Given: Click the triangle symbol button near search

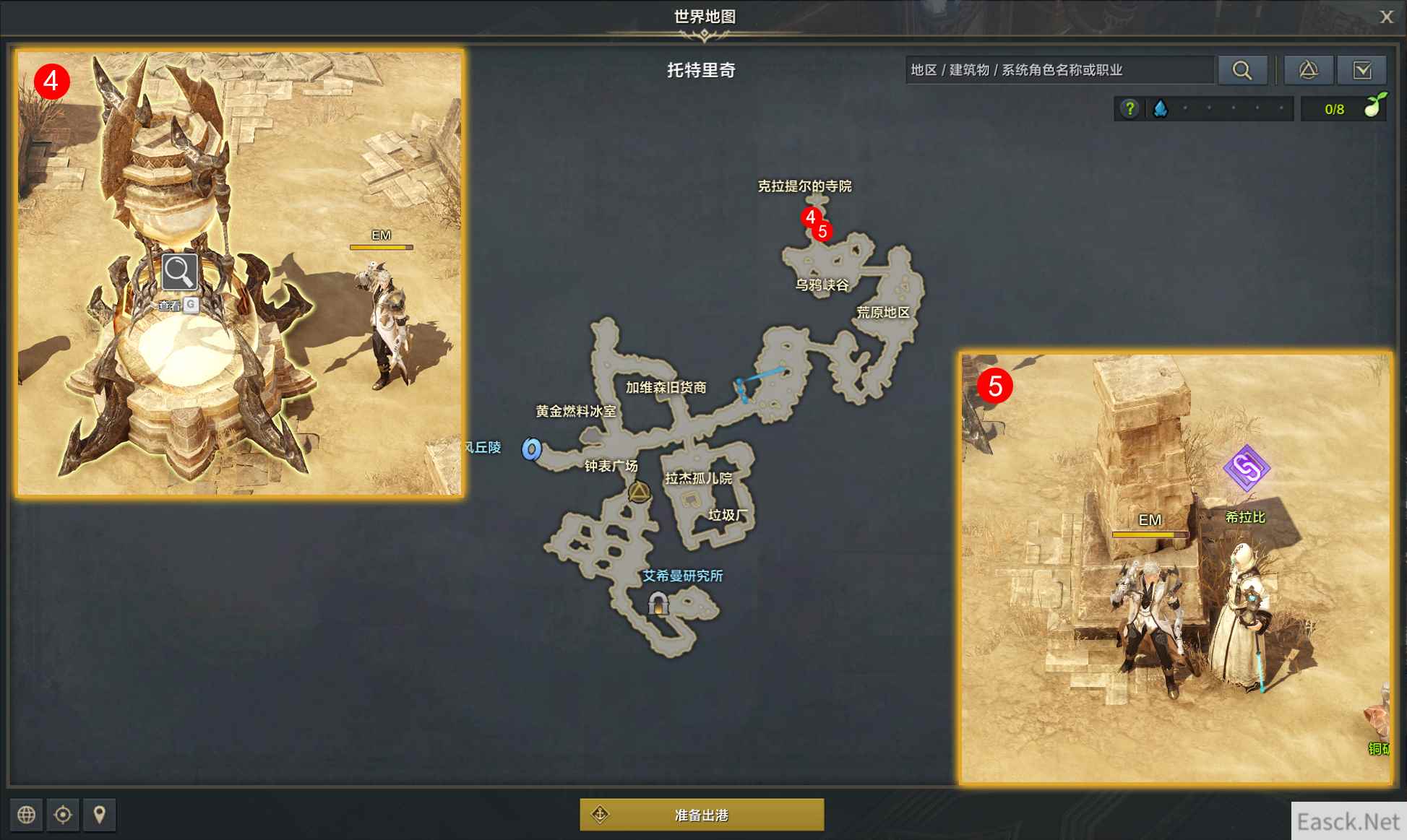Looking at the screenshot, I should [1309, 70].
